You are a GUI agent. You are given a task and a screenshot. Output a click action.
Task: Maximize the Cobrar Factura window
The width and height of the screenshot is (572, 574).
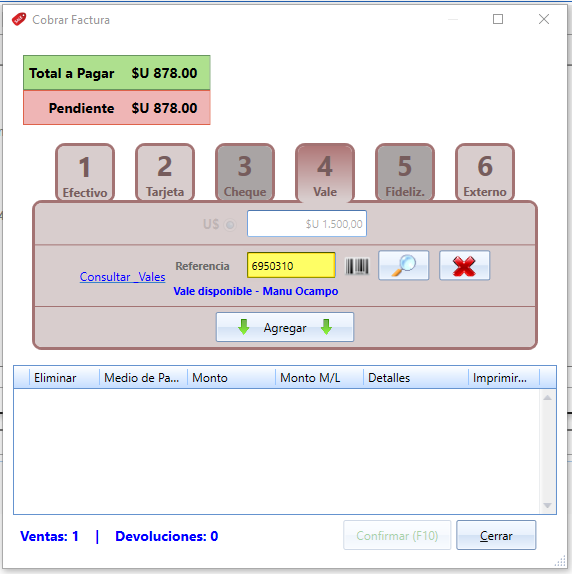click(x=498, y=19)
